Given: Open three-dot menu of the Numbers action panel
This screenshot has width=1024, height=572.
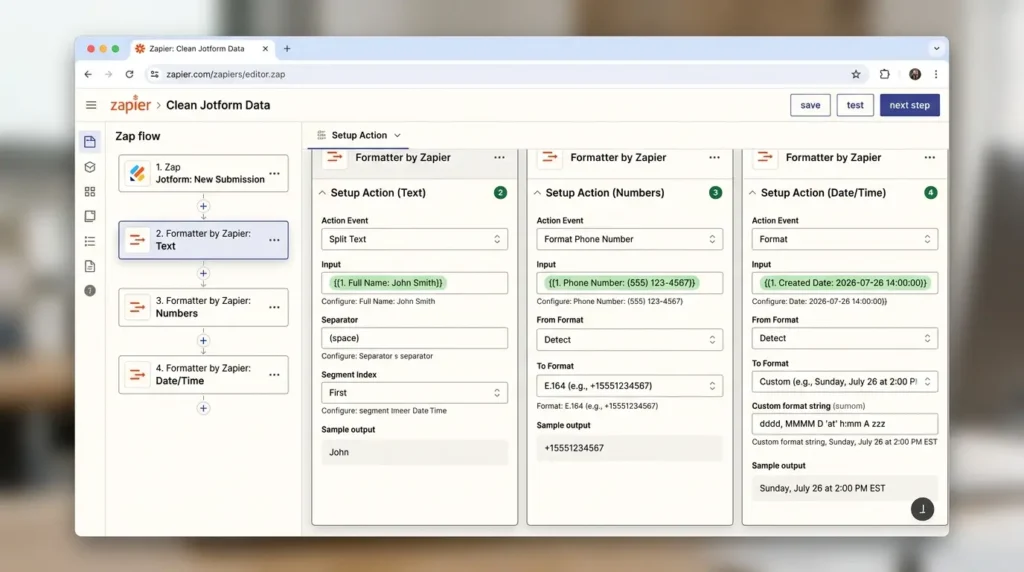Looking at the screenshot, I should tap(714, 157).
